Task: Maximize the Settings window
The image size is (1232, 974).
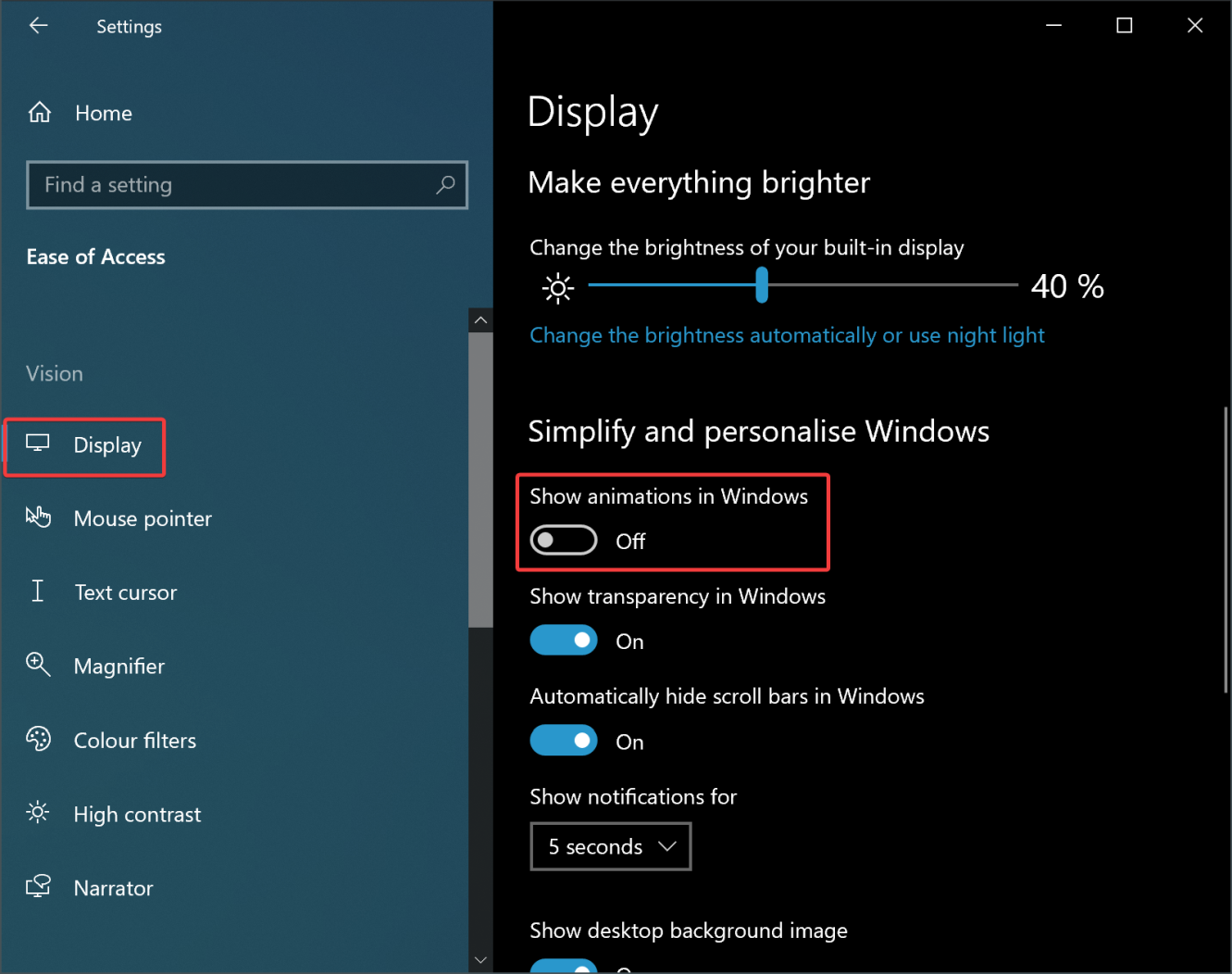Action: [x=1124, y=26]
